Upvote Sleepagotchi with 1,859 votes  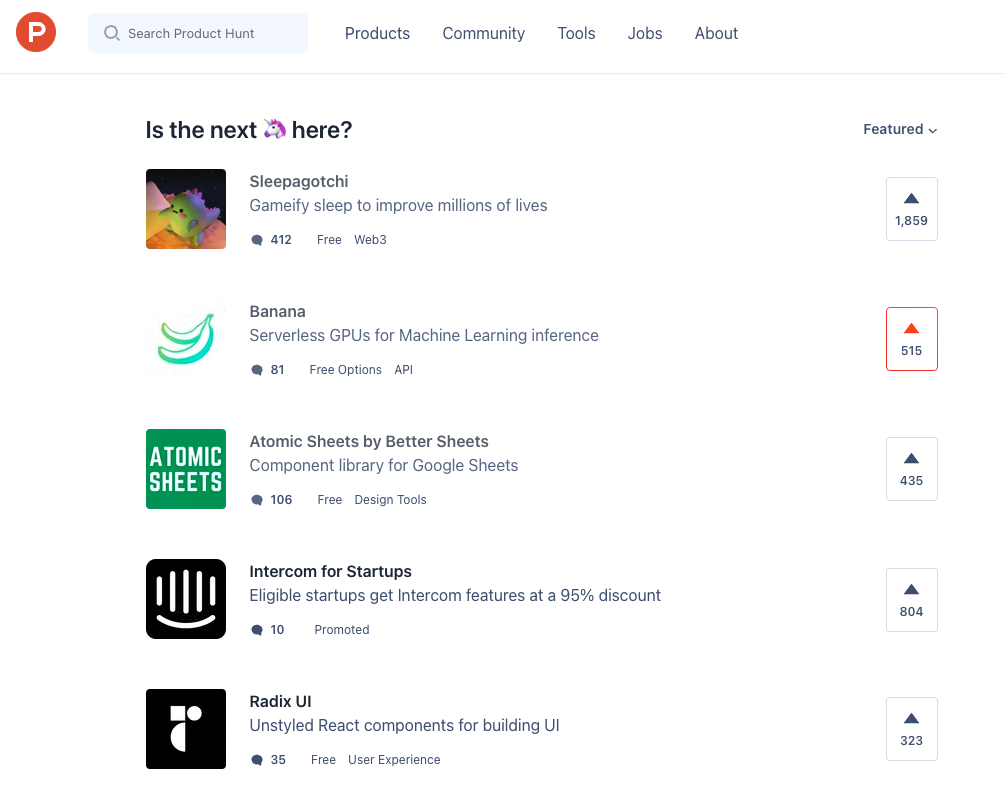(x=911, y=209)
